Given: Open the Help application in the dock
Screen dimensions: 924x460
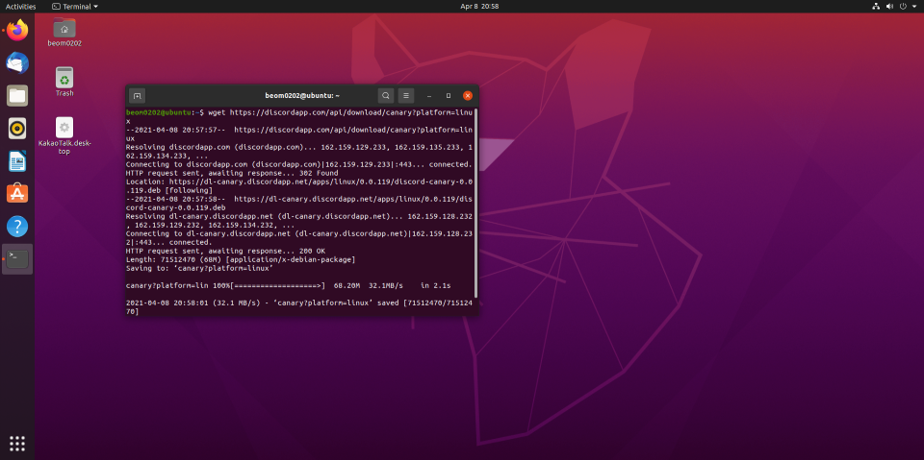Looking at the screenshot, I should pyautogui.click(x=17, y=226).
